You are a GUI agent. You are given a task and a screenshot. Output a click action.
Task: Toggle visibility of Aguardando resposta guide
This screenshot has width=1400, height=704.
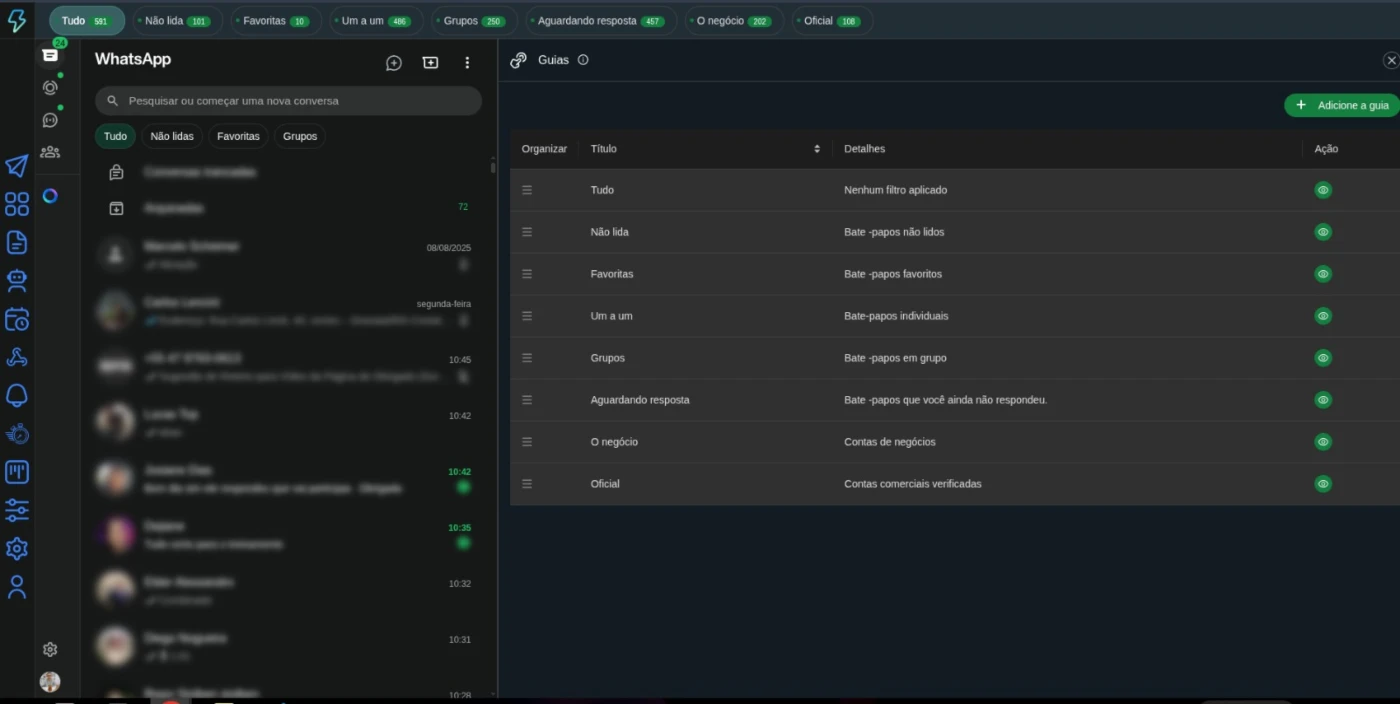[1323, 400]
